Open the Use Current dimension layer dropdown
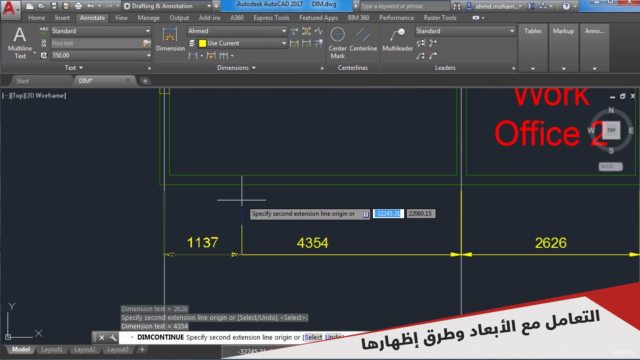This screenshot has height=360, width=640. (284, 43)
